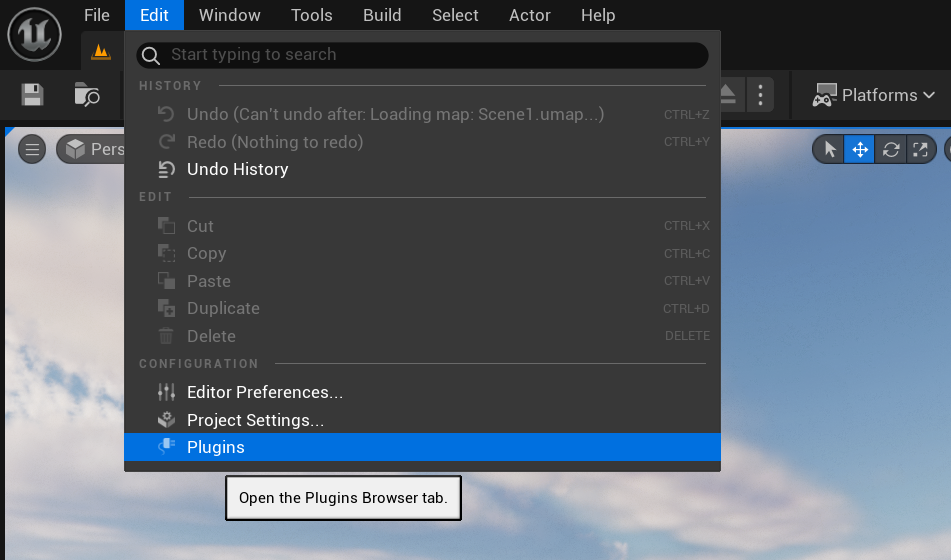Open the viewport options hamburger menu
Image resolution: width=951 pixels, height=560 pixels.
coord(32,150)
